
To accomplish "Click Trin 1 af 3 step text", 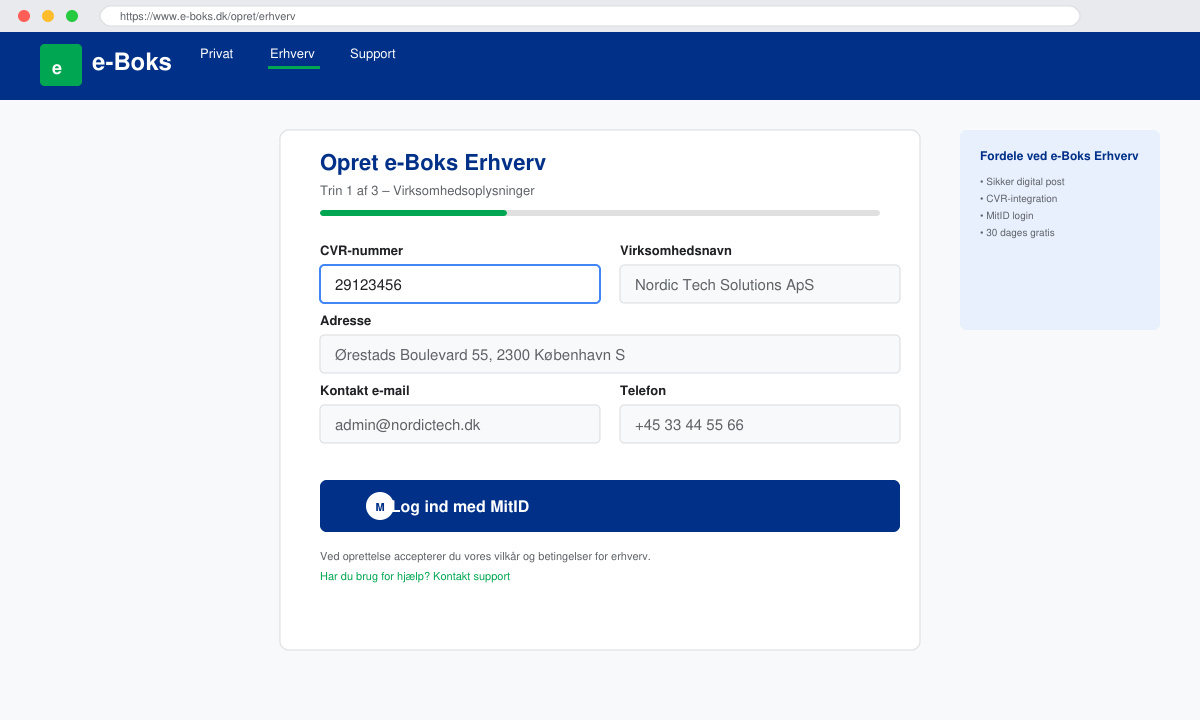I will pyautogui.click(x=427, y=190).
